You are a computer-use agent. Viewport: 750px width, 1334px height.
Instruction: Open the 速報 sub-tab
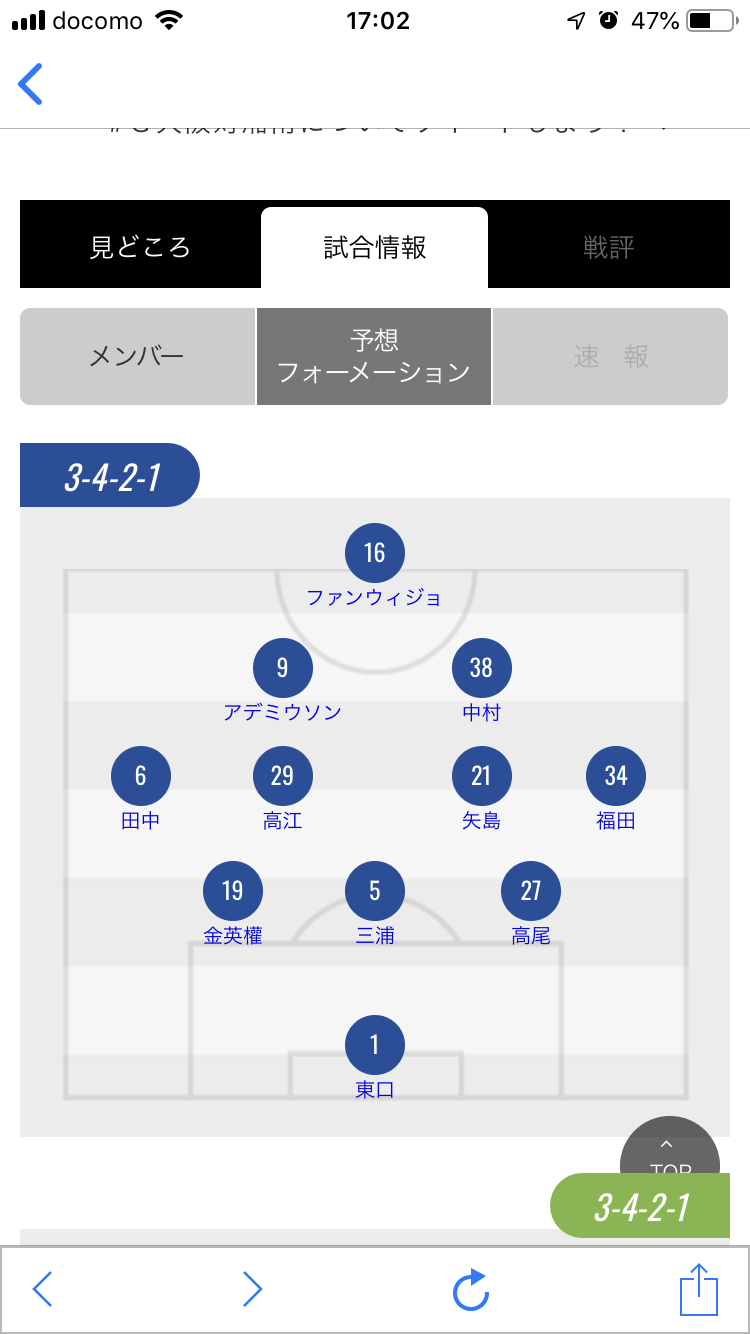pos(611,357)
